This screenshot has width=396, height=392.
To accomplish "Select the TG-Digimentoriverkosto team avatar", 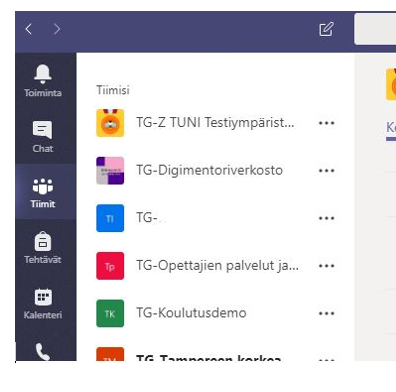I will click(x=110, y=170).
